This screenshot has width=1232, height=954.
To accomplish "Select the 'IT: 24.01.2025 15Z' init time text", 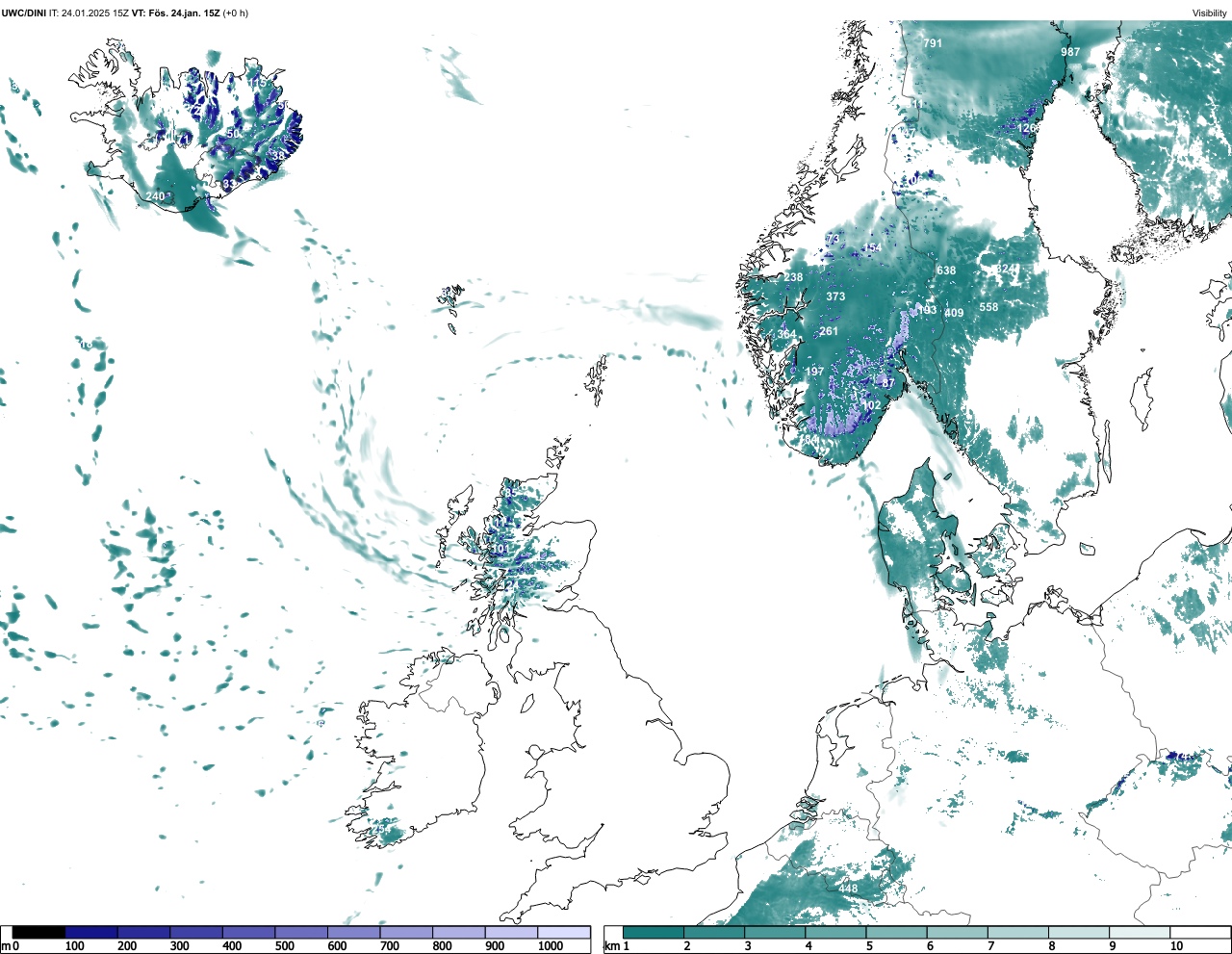I will (x=89, y=13).
